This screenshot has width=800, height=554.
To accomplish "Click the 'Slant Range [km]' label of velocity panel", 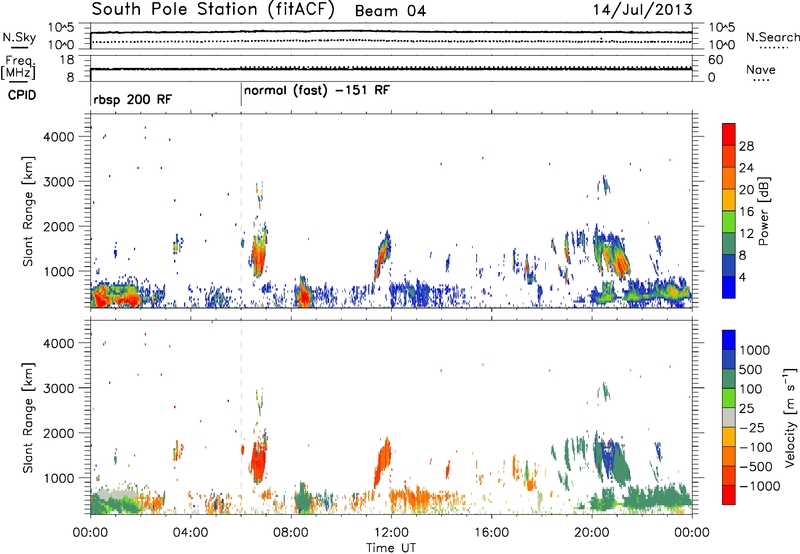I will 28,418.
